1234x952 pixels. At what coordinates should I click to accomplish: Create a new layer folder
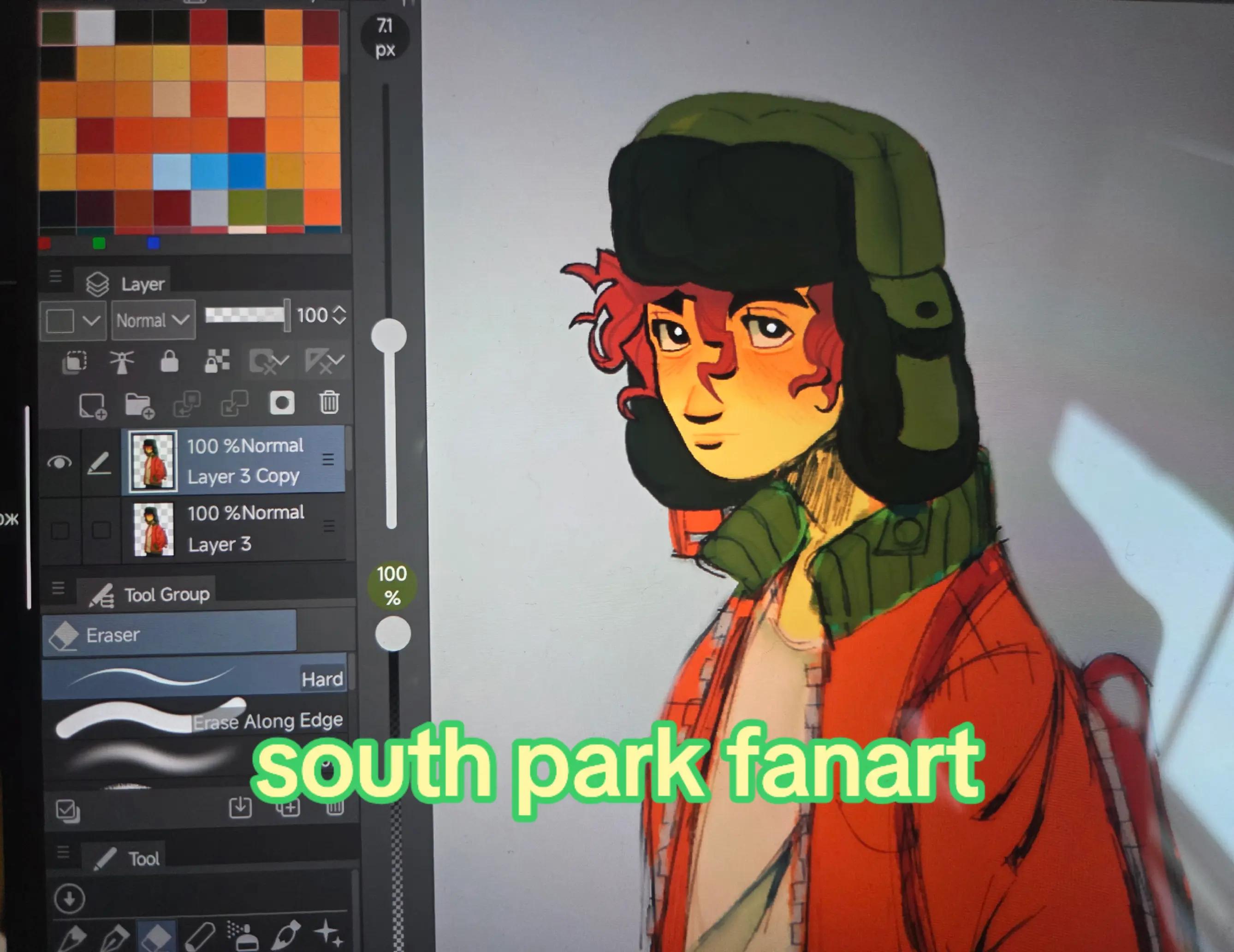140,405
